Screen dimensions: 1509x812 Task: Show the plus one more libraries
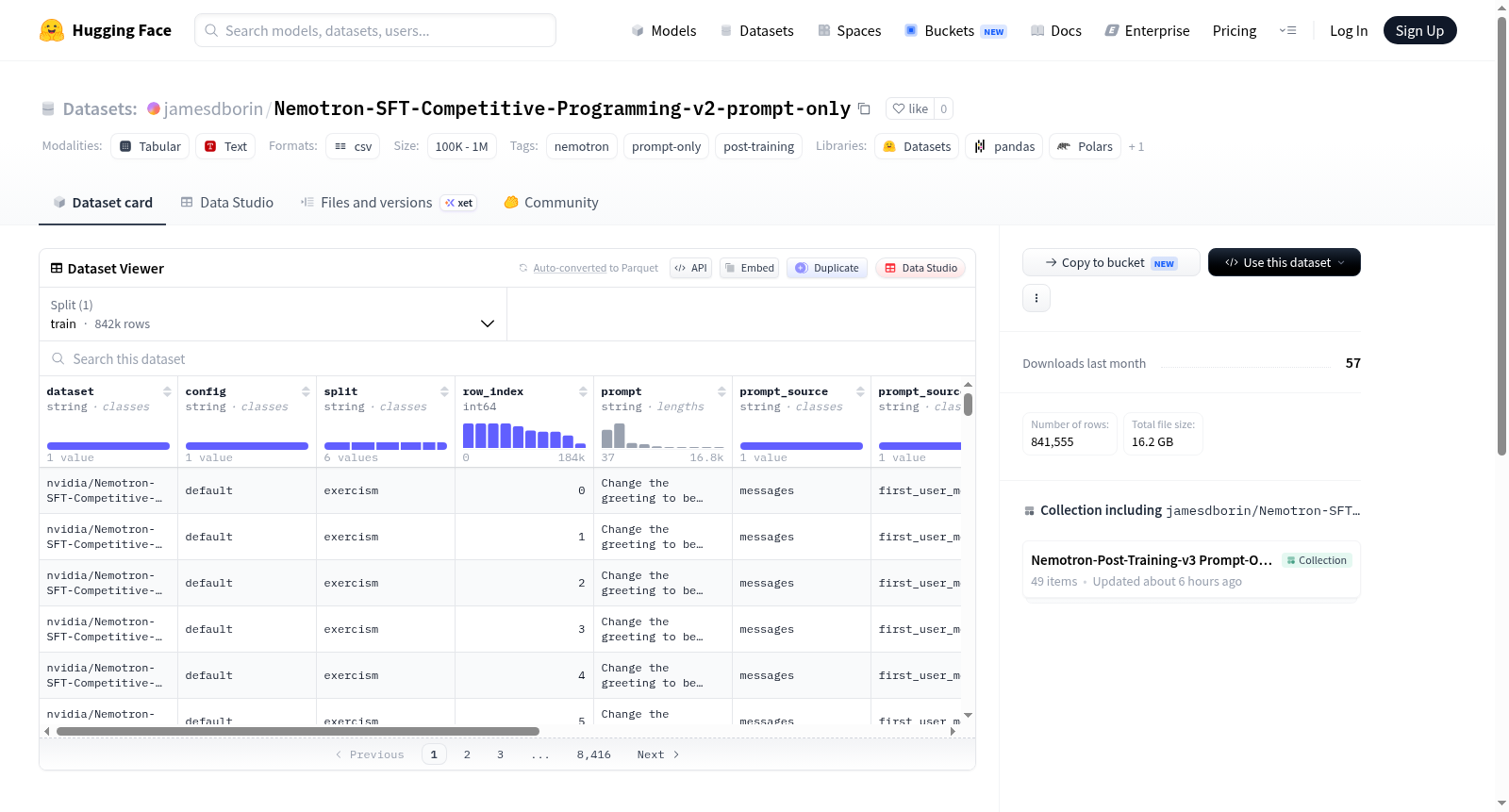click(x=1136, y=146)
